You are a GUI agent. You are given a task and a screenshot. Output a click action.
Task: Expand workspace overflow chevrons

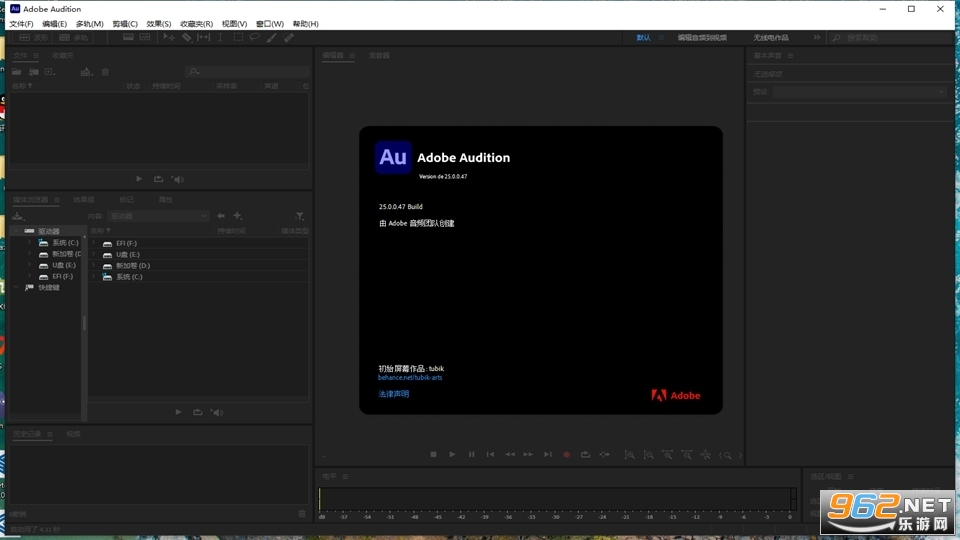tap(816, 37)
